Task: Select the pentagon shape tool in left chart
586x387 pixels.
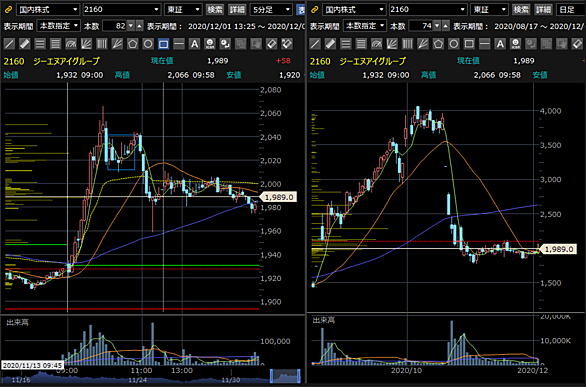Action: tap(132, 44)
